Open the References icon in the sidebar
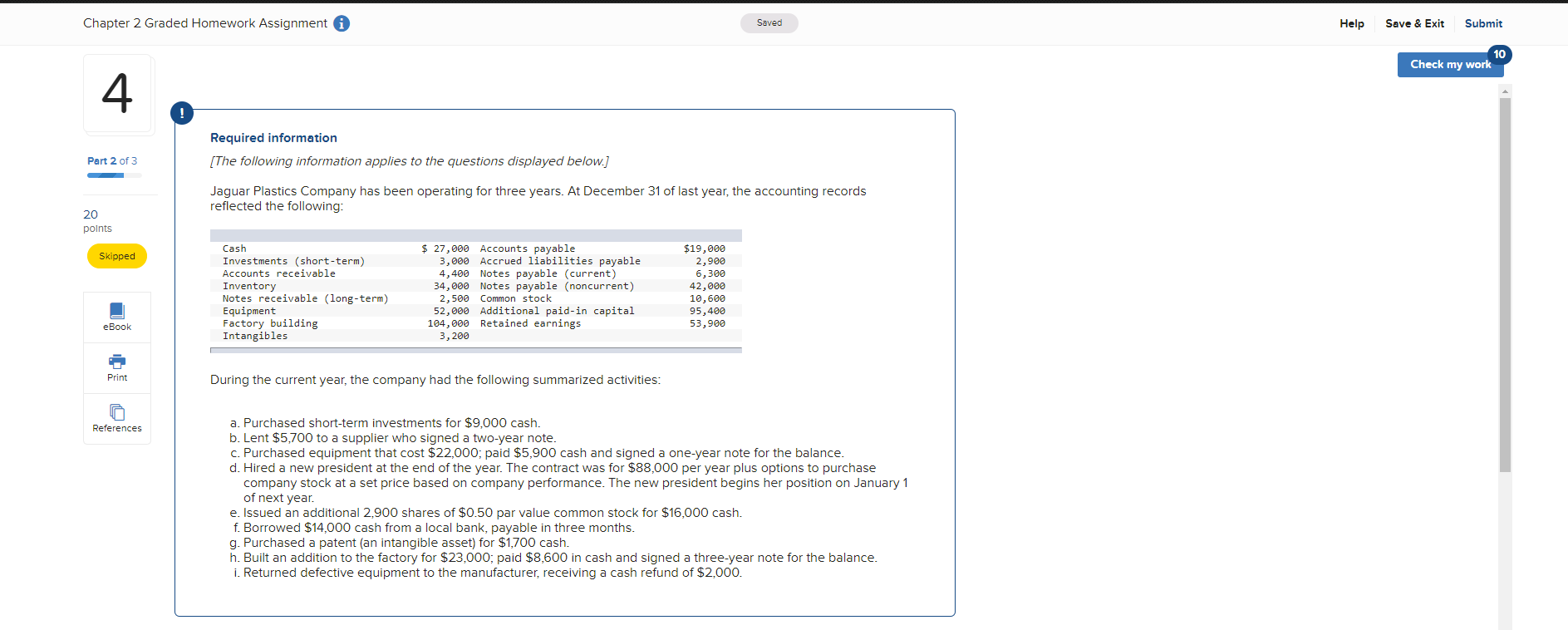This screenshot has width=1568, height=630. coord(117,419)
